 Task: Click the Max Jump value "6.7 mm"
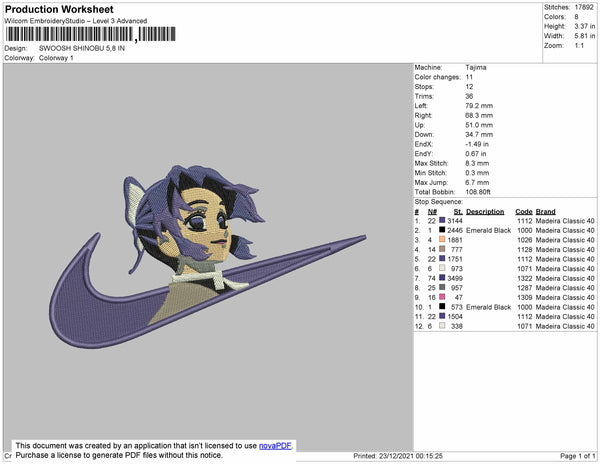[x=477, y=182]
